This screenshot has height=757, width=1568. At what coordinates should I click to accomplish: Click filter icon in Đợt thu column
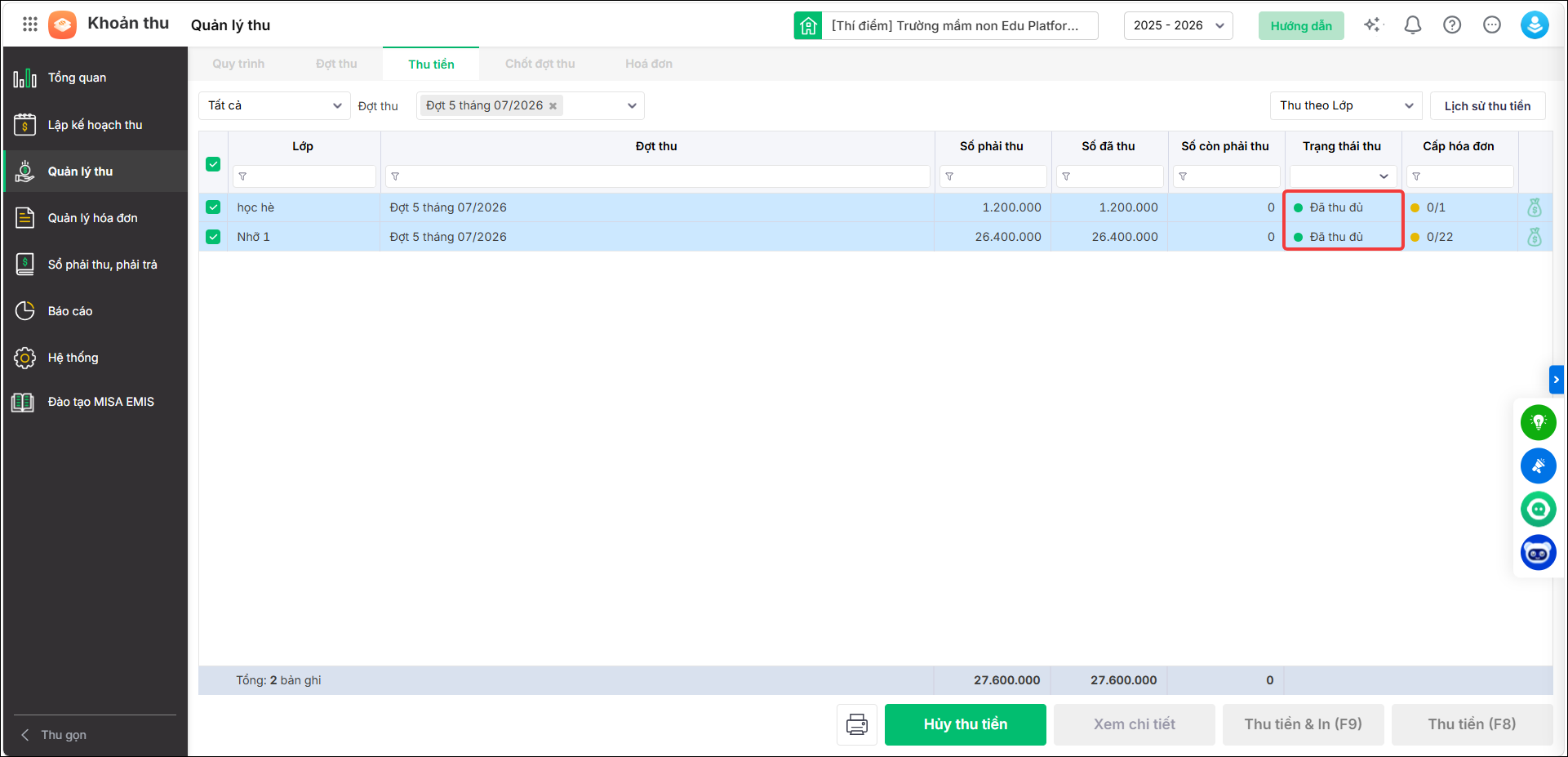pos(395,176)
